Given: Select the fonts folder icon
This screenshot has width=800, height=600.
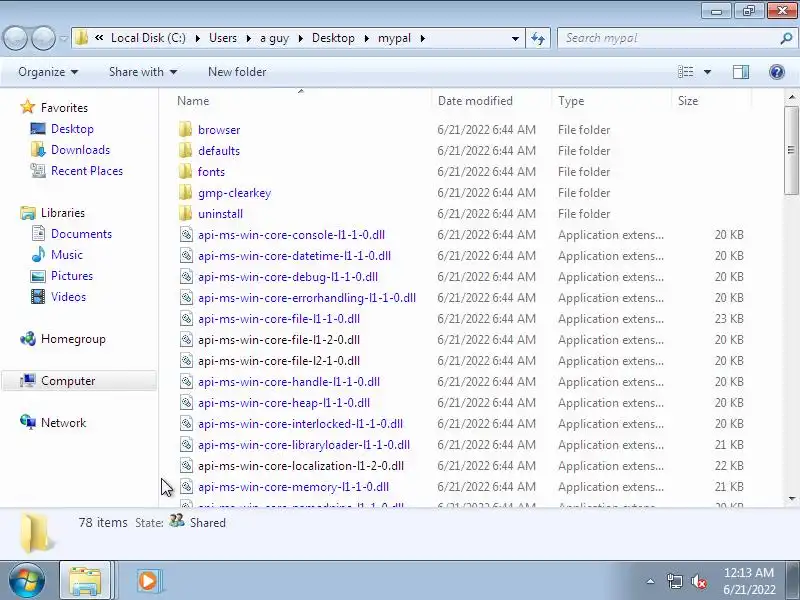Looking at the screenshot, I should tap(186, 171).
